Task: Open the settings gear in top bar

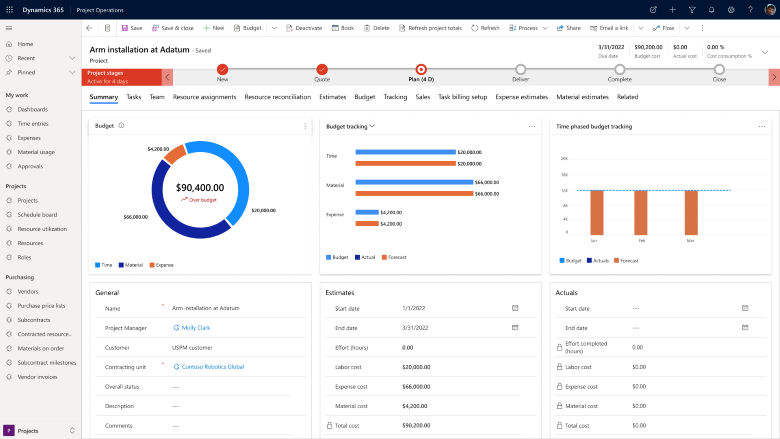Action: point(731,9)
